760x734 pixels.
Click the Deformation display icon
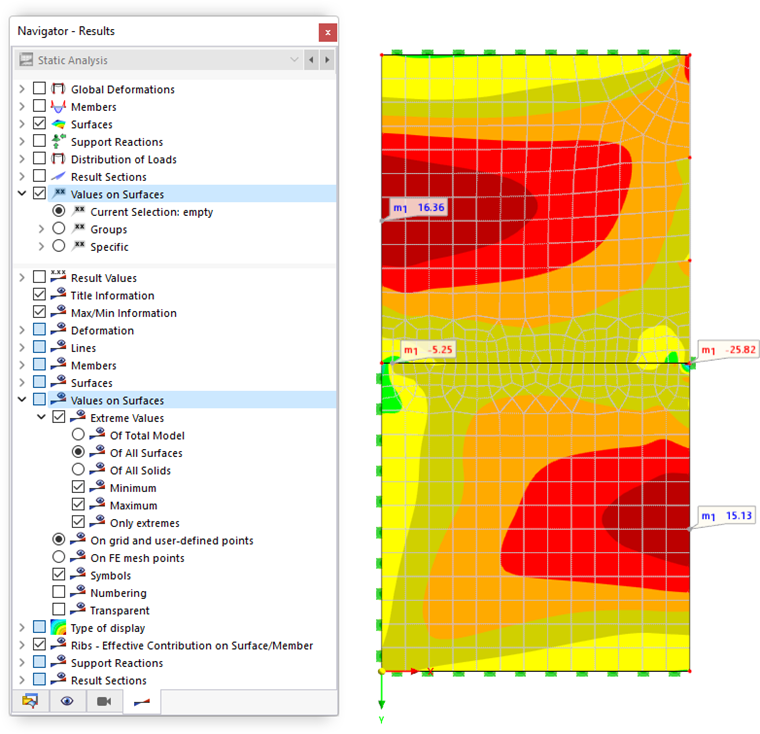pos(58,329)
